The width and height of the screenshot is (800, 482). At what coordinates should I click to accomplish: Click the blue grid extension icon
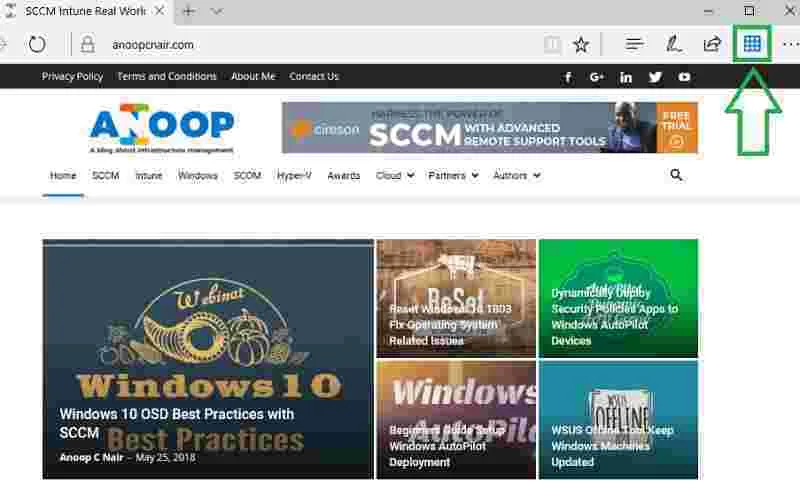point(752,44)
